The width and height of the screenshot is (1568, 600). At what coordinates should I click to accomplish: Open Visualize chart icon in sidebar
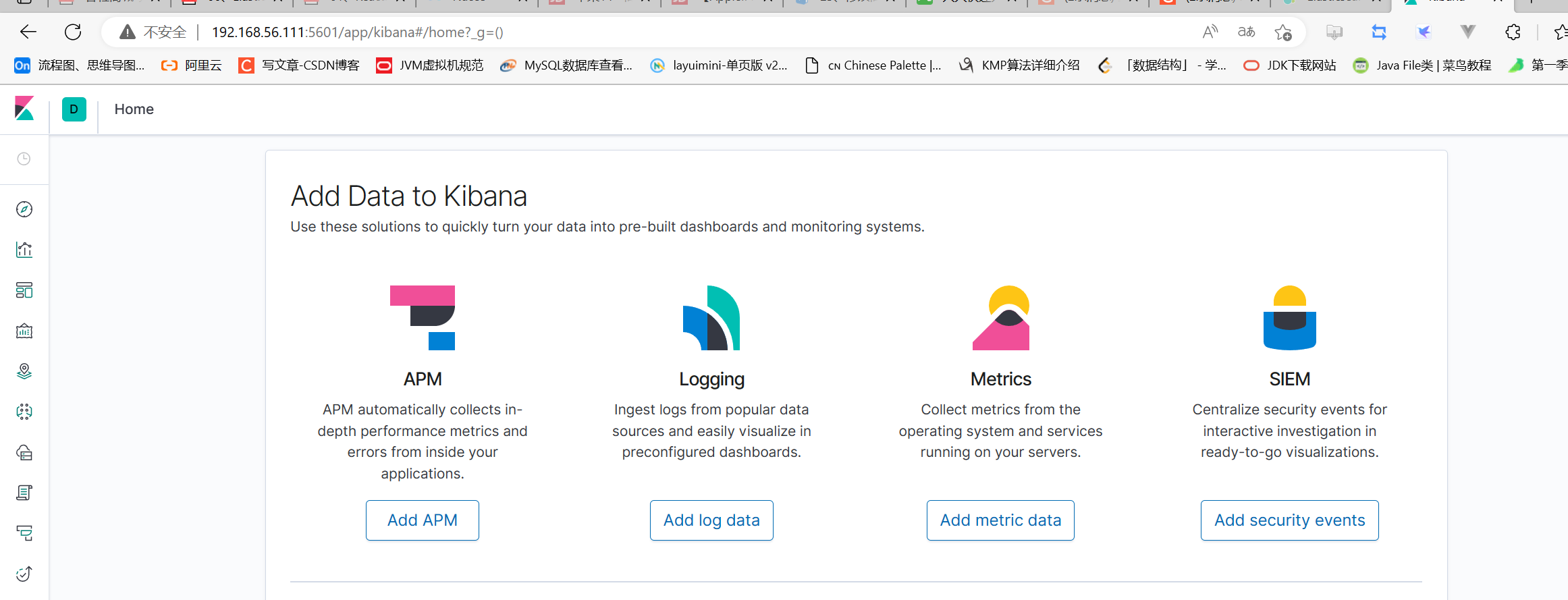[24, 250]
